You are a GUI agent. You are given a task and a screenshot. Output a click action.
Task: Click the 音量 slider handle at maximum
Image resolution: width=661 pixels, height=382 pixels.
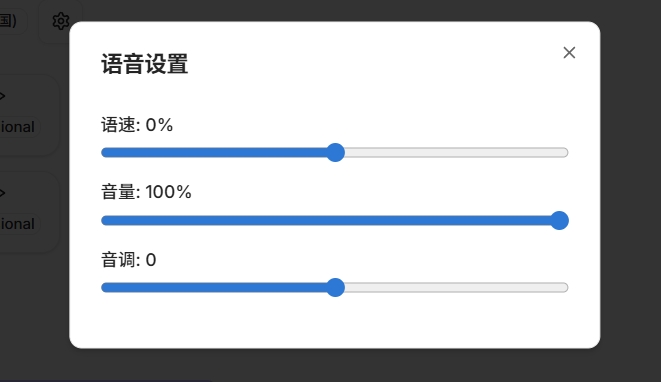click(x=559, y=221)
